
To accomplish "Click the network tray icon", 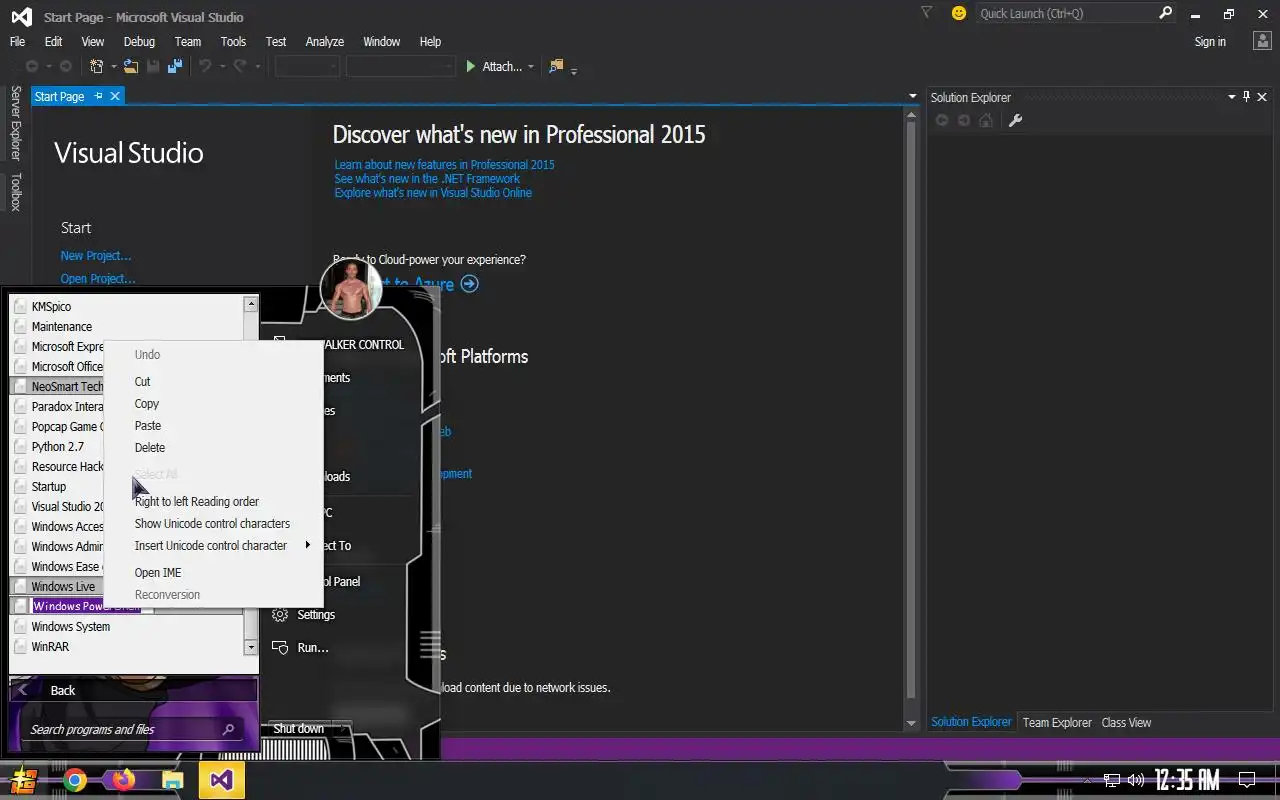I will click(x=1112, y=780).
